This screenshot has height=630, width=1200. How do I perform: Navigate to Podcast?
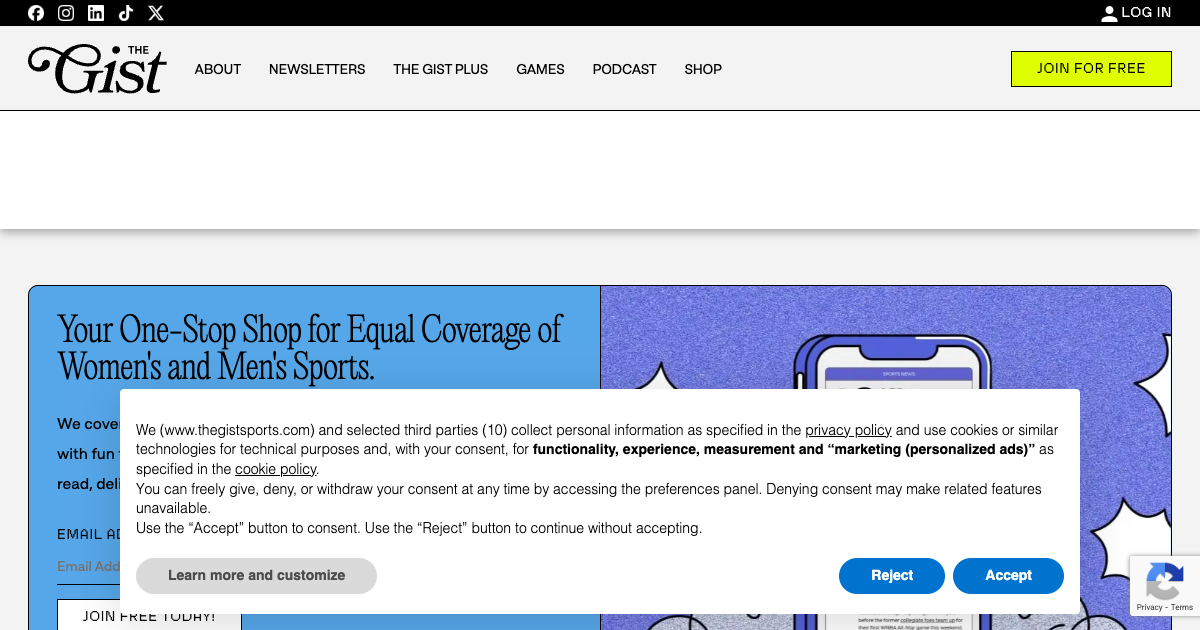pos(624,69)
